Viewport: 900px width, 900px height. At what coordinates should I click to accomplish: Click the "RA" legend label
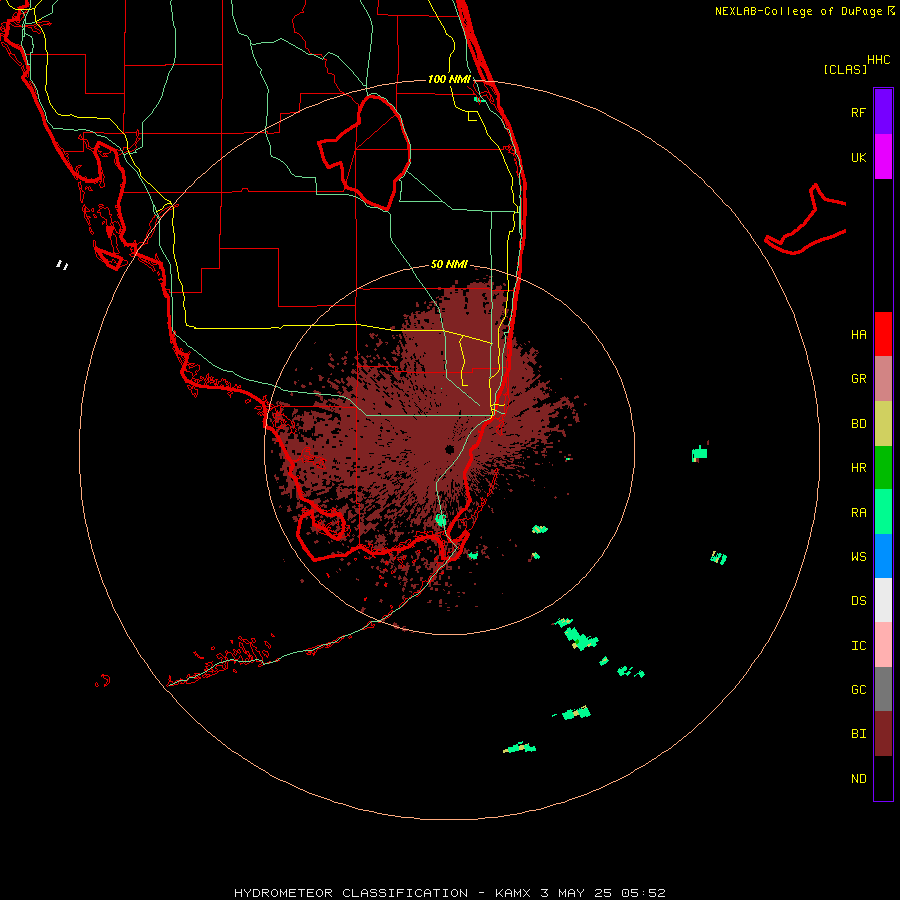click(858, 513)
